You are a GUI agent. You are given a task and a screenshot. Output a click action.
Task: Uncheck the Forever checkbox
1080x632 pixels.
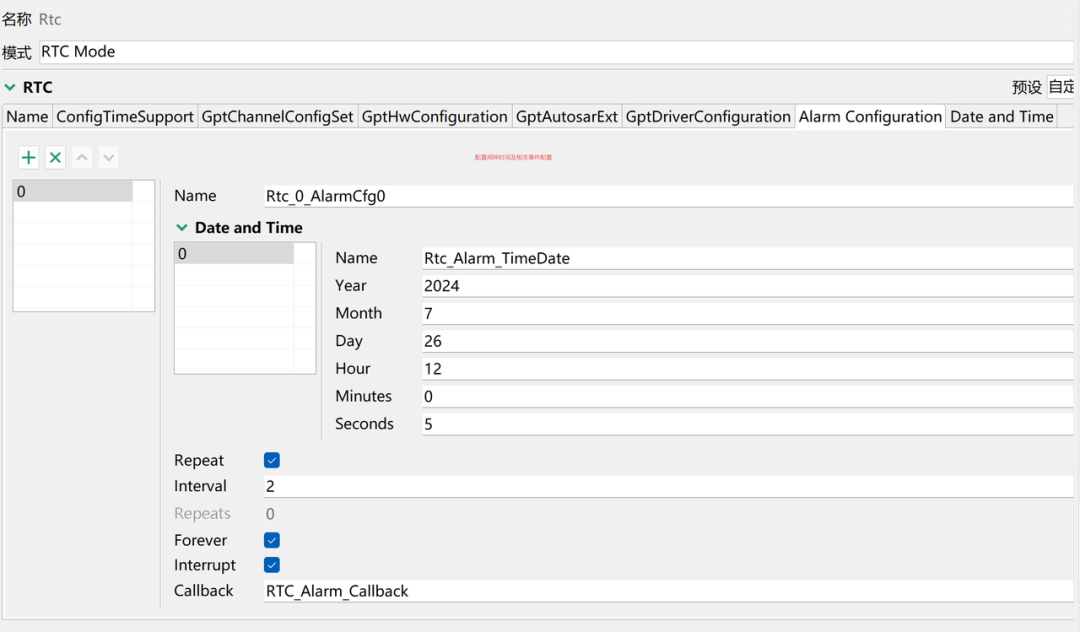coord(272,540)
